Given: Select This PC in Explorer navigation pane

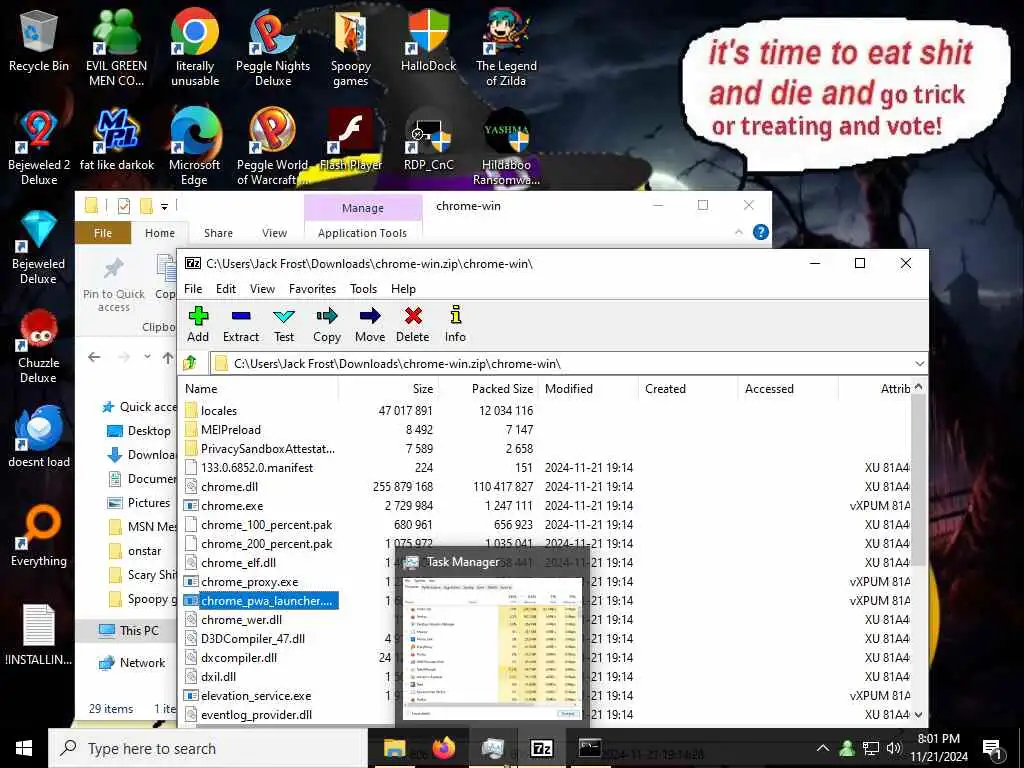Looking at the screenshot, I should [138, 630].
